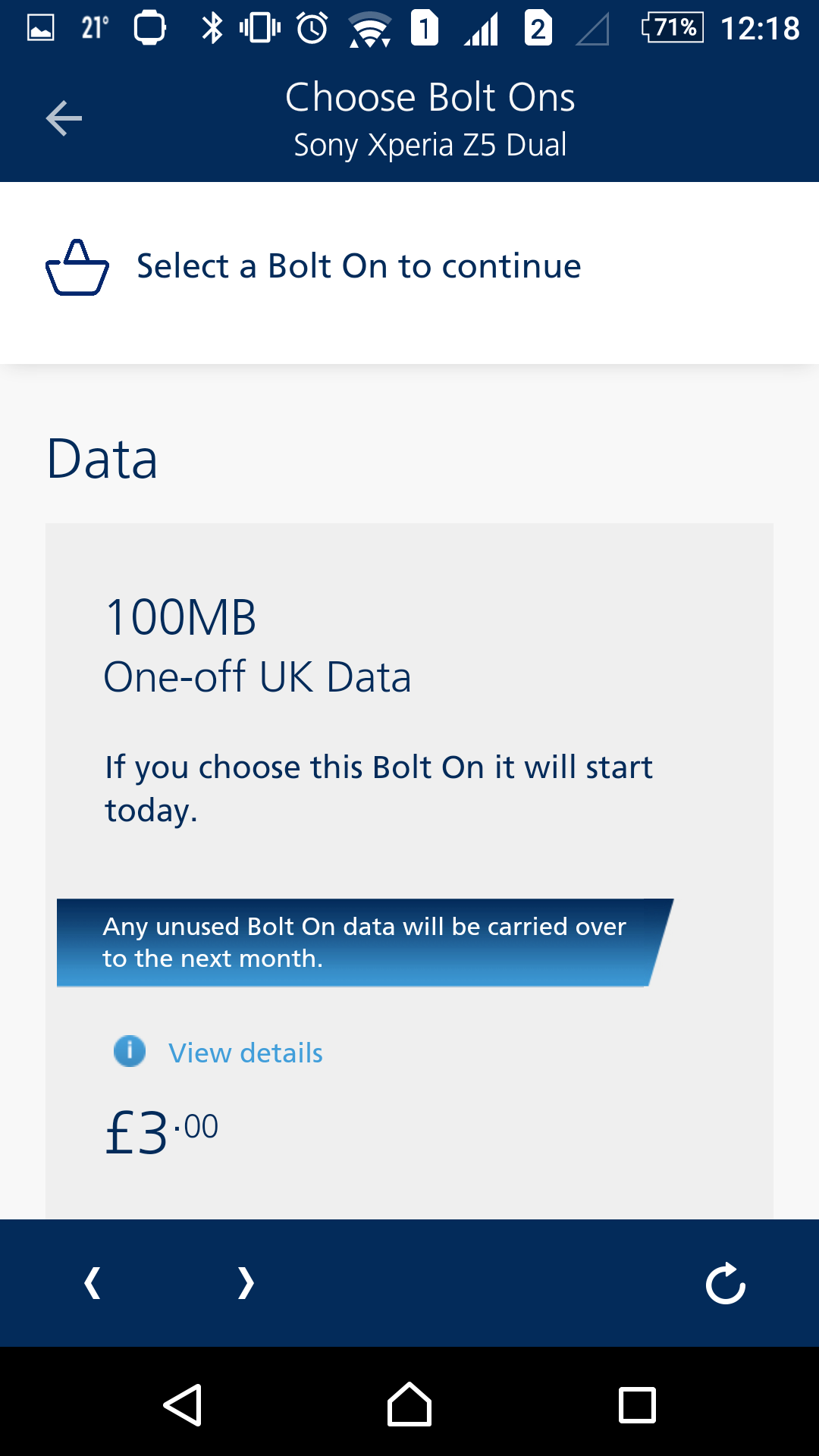The image size is (819, 1456).
Task: Tap the info icon beside View details
Action: 129,1052
